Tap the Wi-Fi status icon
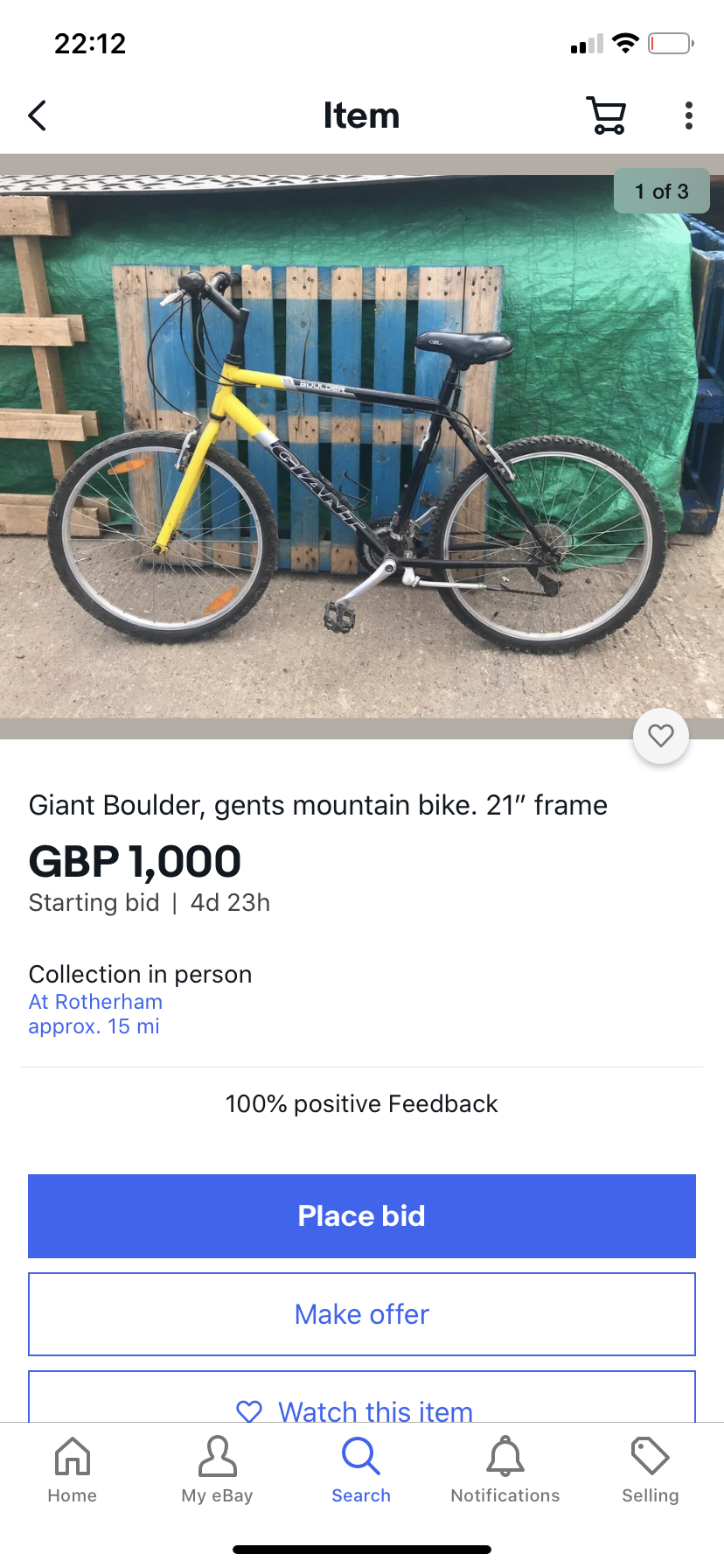The height and width of the screenshot is (1568, 724). click(625, 43)
